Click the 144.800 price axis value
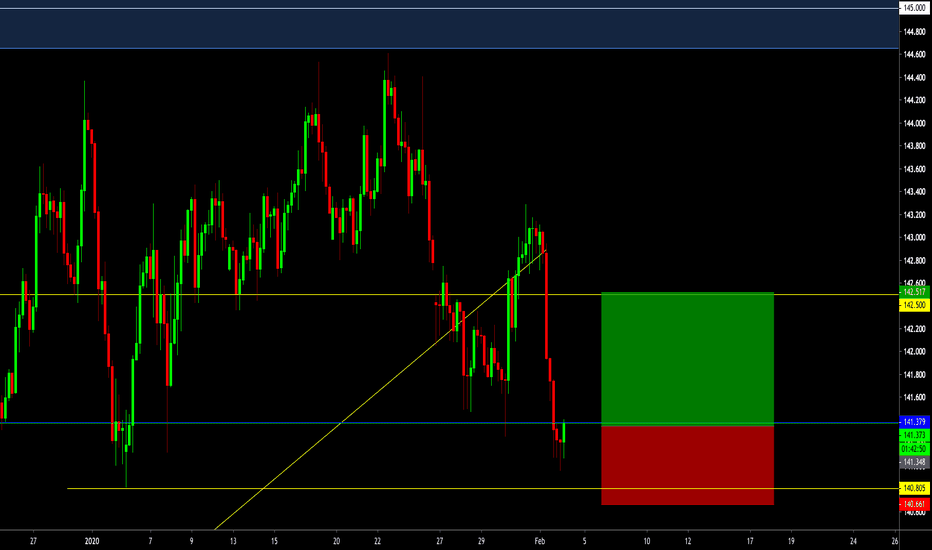 (914, 32)
